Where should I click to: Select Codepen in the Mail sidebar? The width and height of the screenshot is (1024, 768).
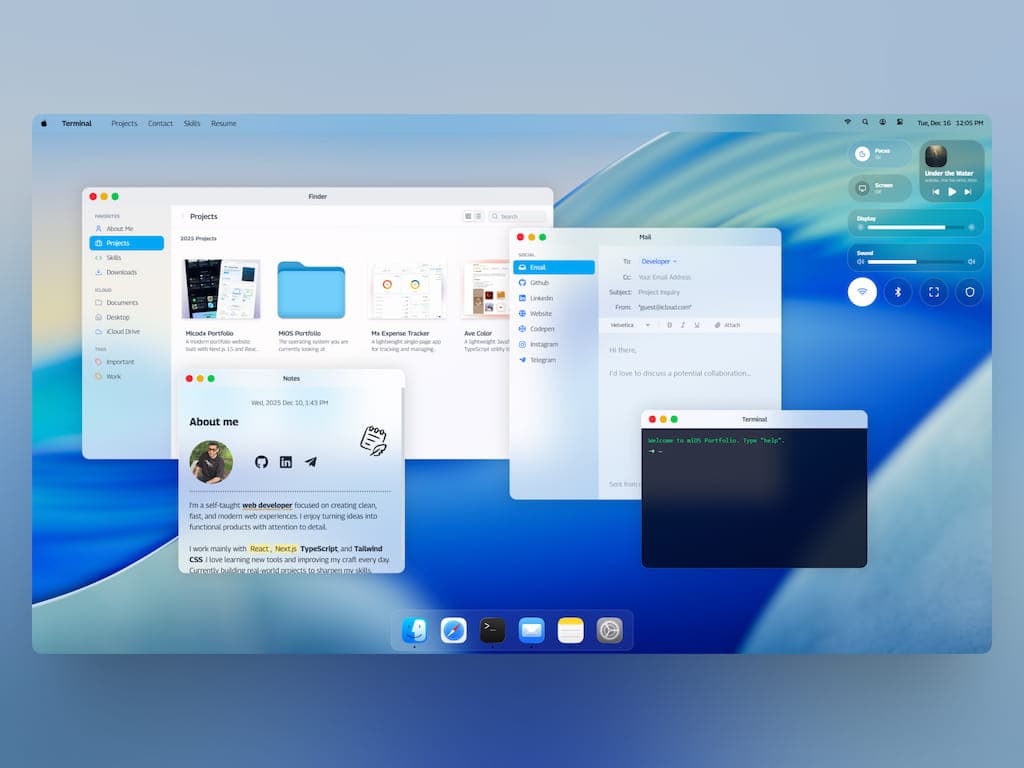point(540,328)
